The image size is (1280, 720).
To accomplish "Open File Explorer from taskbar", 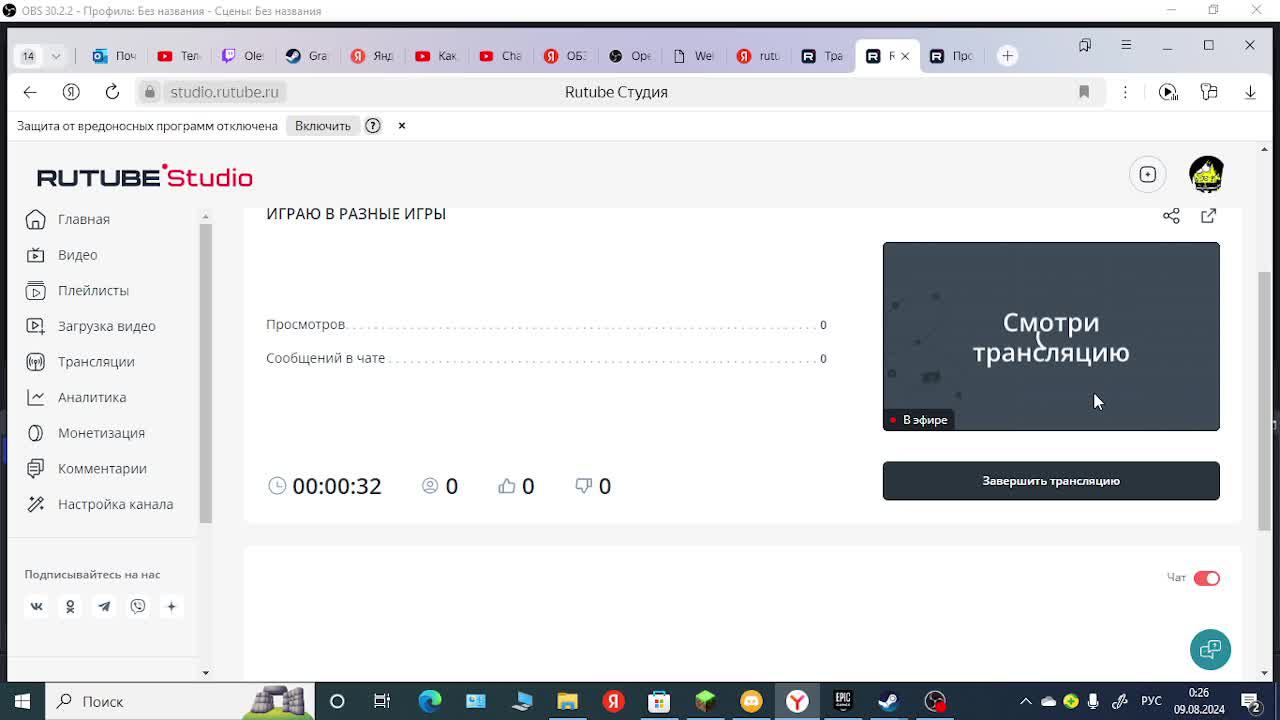I will tap(567, 701).
